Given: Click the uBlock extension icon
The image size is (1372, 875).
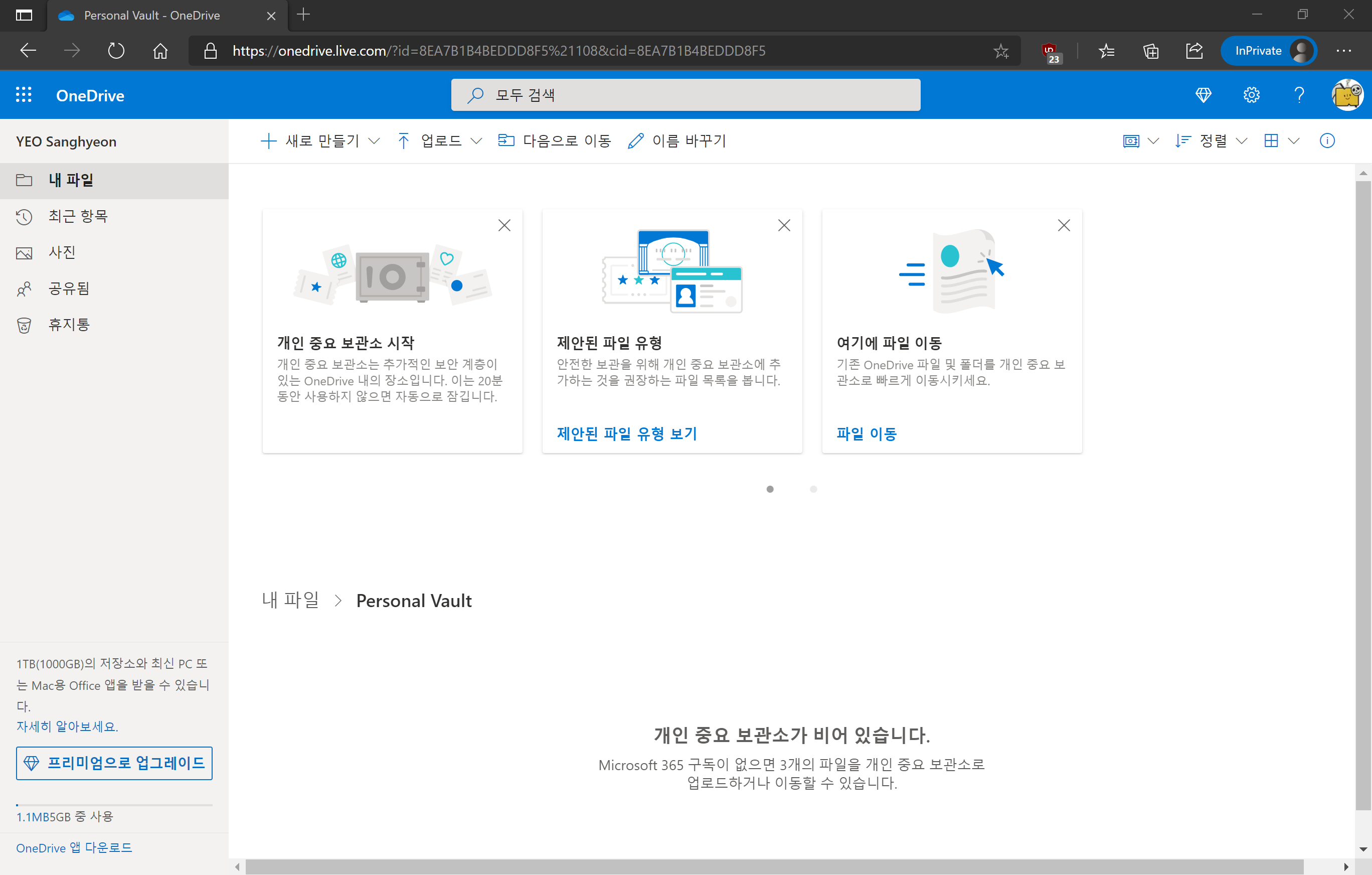Looking at the screenshot, I should (x=1050, y=51).
